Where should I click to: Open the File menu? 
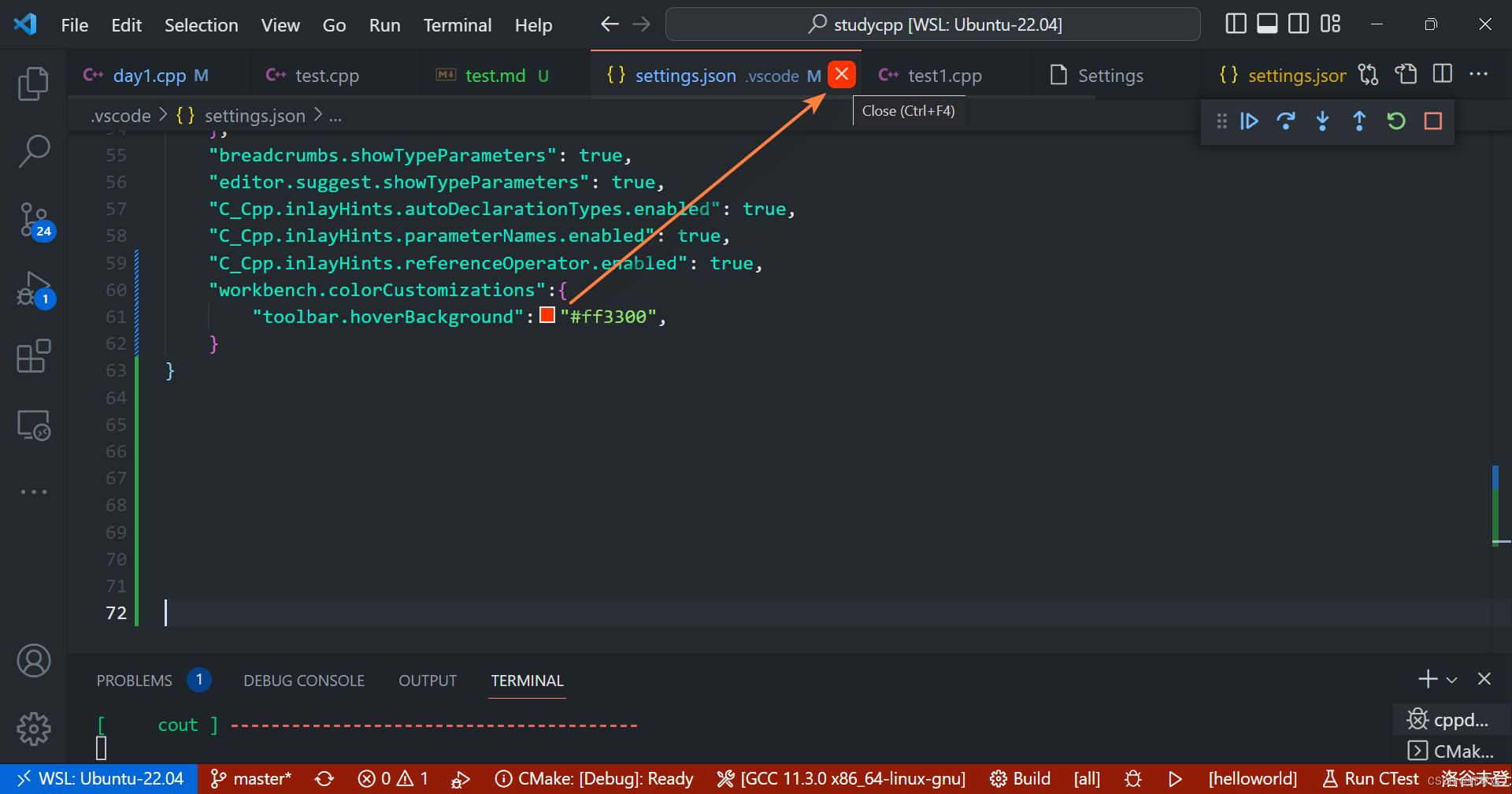[x=75, y=25]
